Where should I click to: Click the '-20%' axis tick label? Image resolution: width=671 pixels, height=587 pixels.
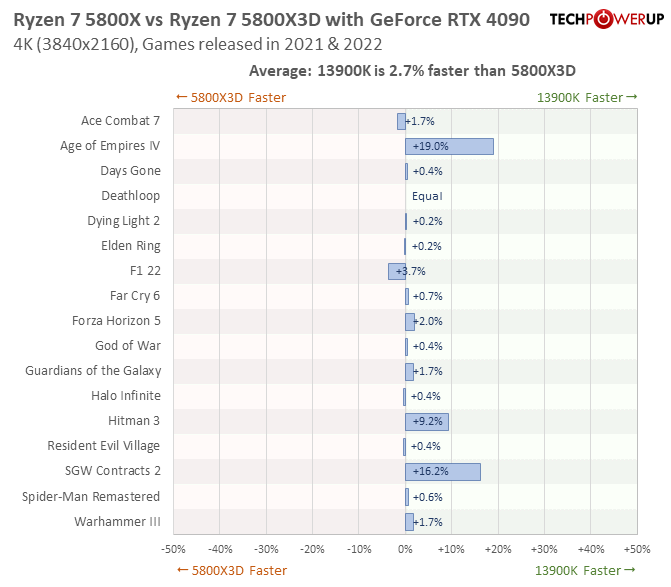click(312, 549)
